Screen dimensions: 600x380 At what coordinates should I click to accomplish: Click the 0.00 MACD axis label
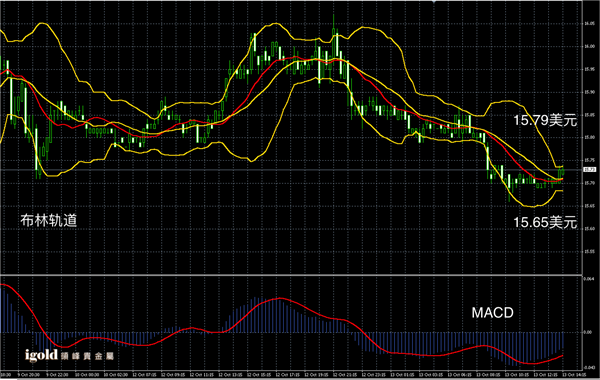588,332
